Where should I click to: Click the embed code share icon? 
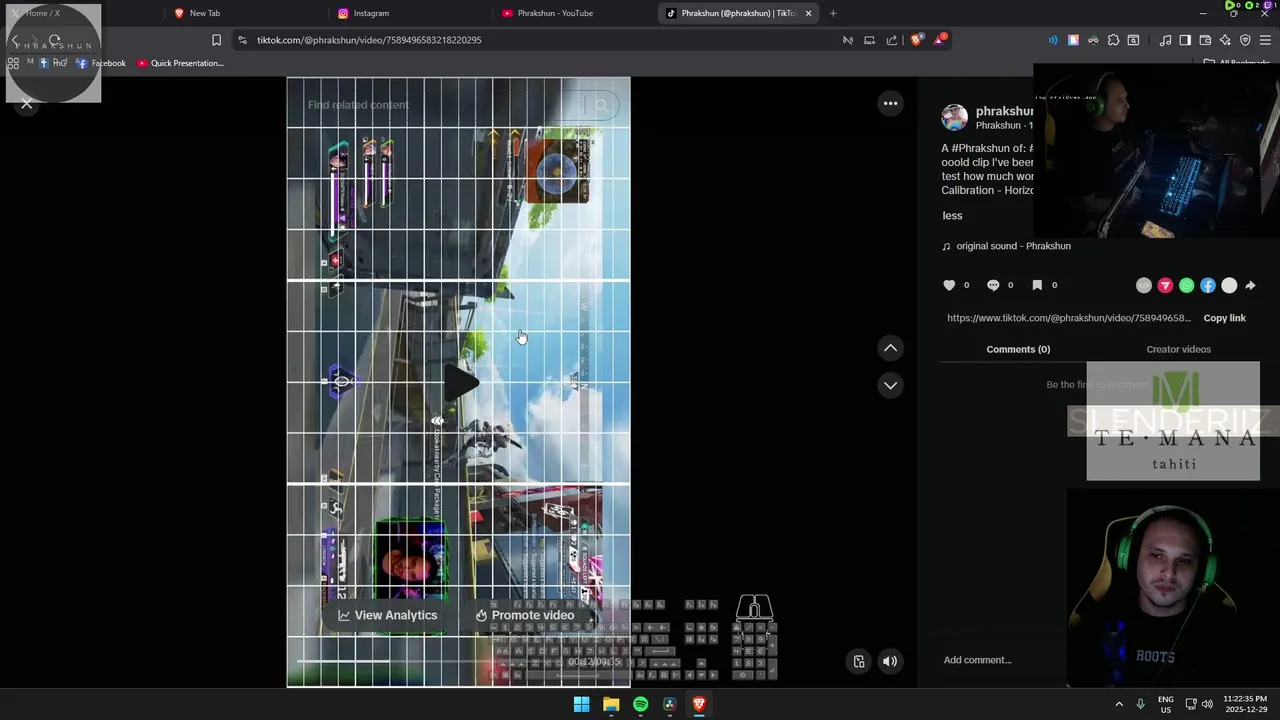1144,286
